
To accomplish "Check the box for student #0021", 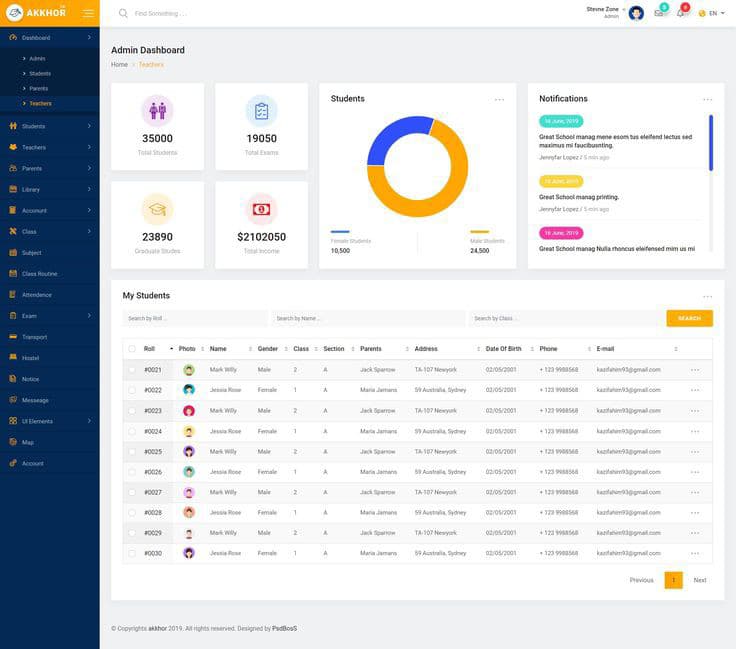I will 132,370.
